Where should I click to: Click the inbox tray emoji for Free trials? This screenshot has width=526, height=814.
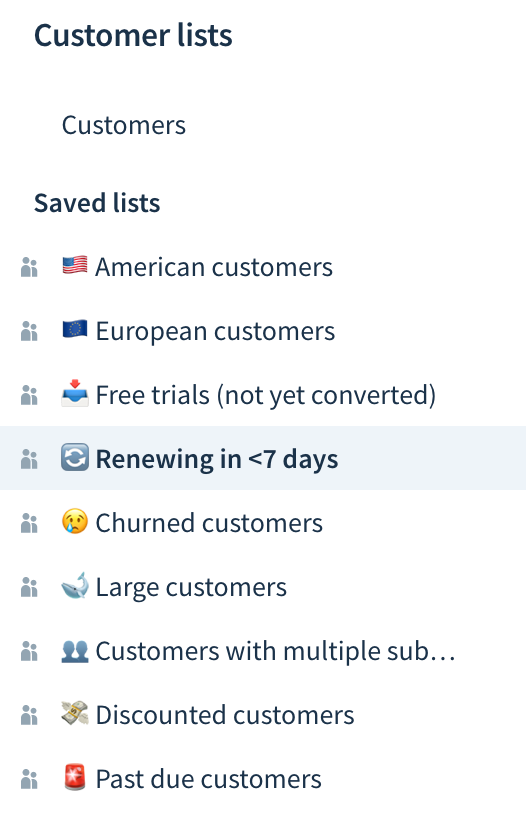(x=75, y=394)
